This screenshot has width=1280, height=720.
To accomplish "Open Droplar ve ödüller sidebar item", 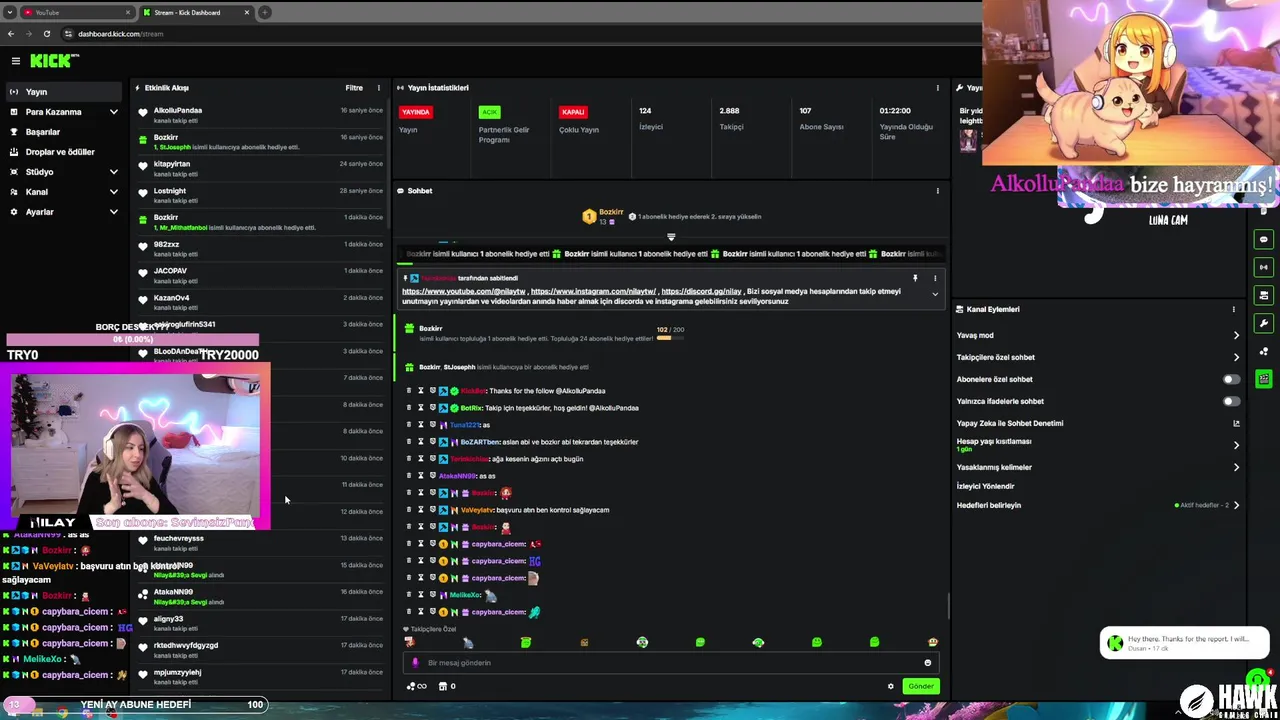I will click(x=66, y=152).
